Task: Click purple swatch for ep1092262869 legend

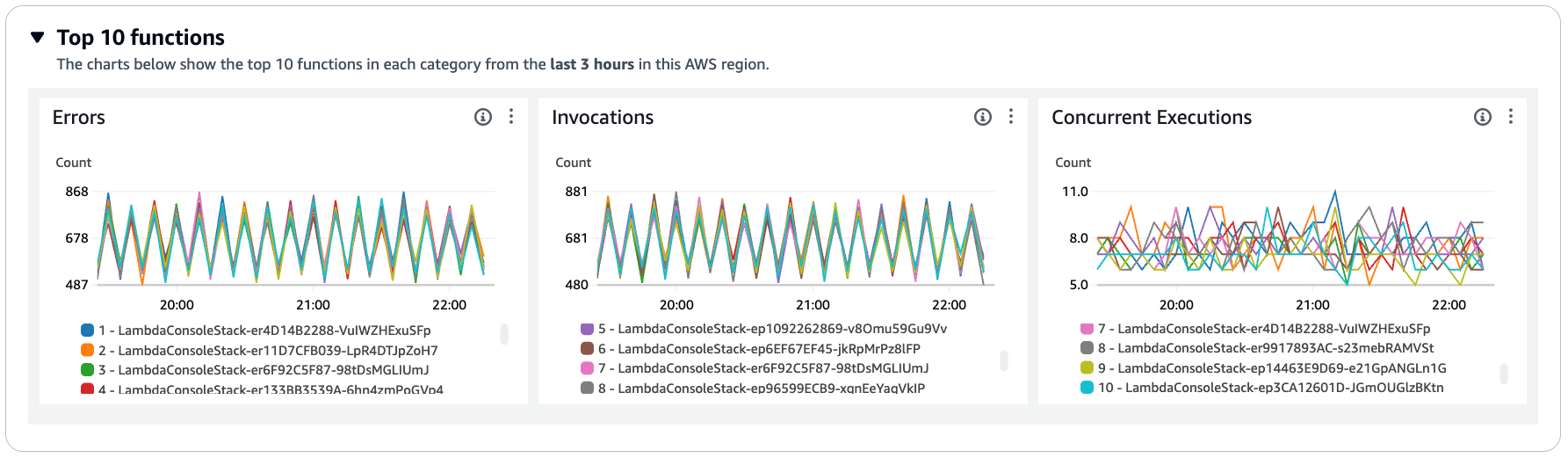Action: coord(587,329)
